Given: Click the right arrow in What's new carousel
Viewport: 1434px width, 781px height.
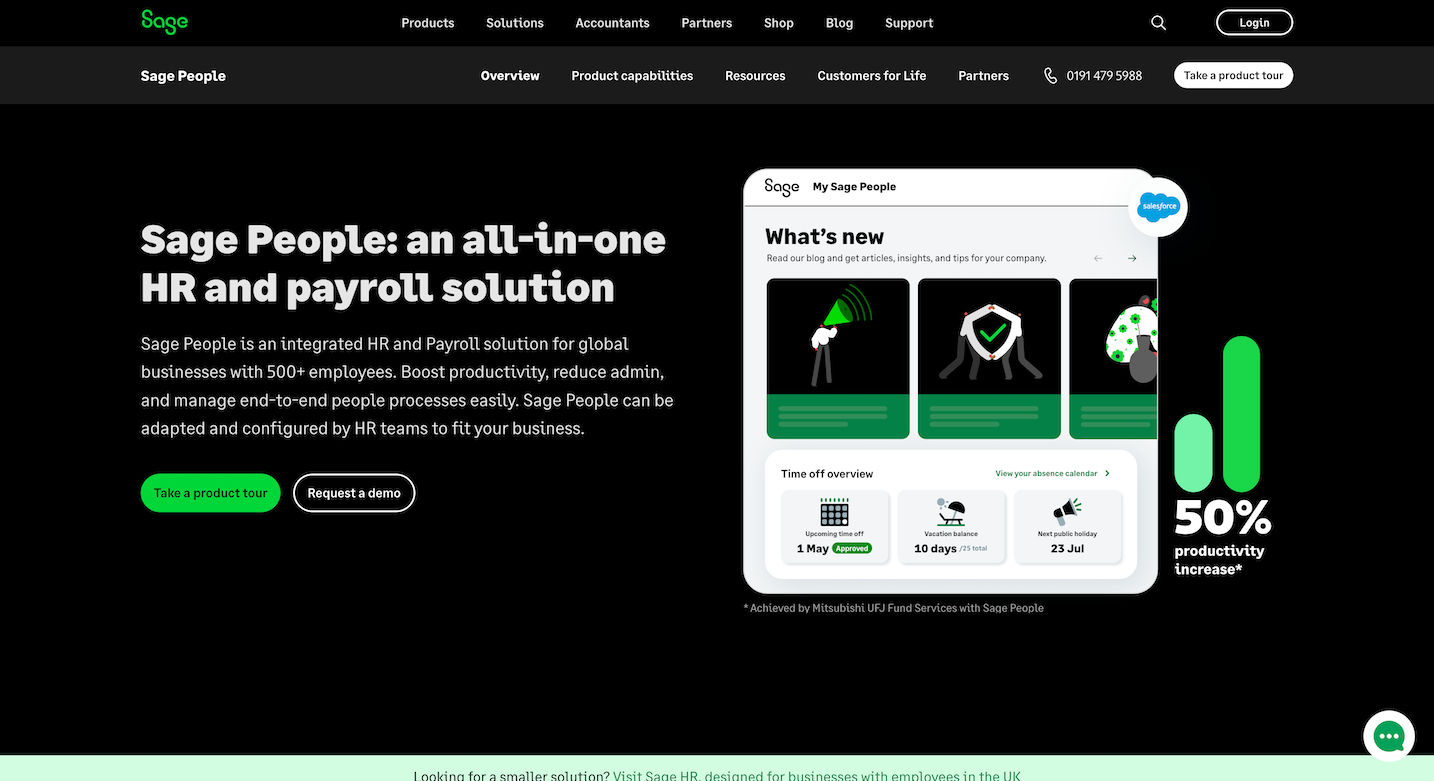Looking at the screenshot, I should (1132, 258).
